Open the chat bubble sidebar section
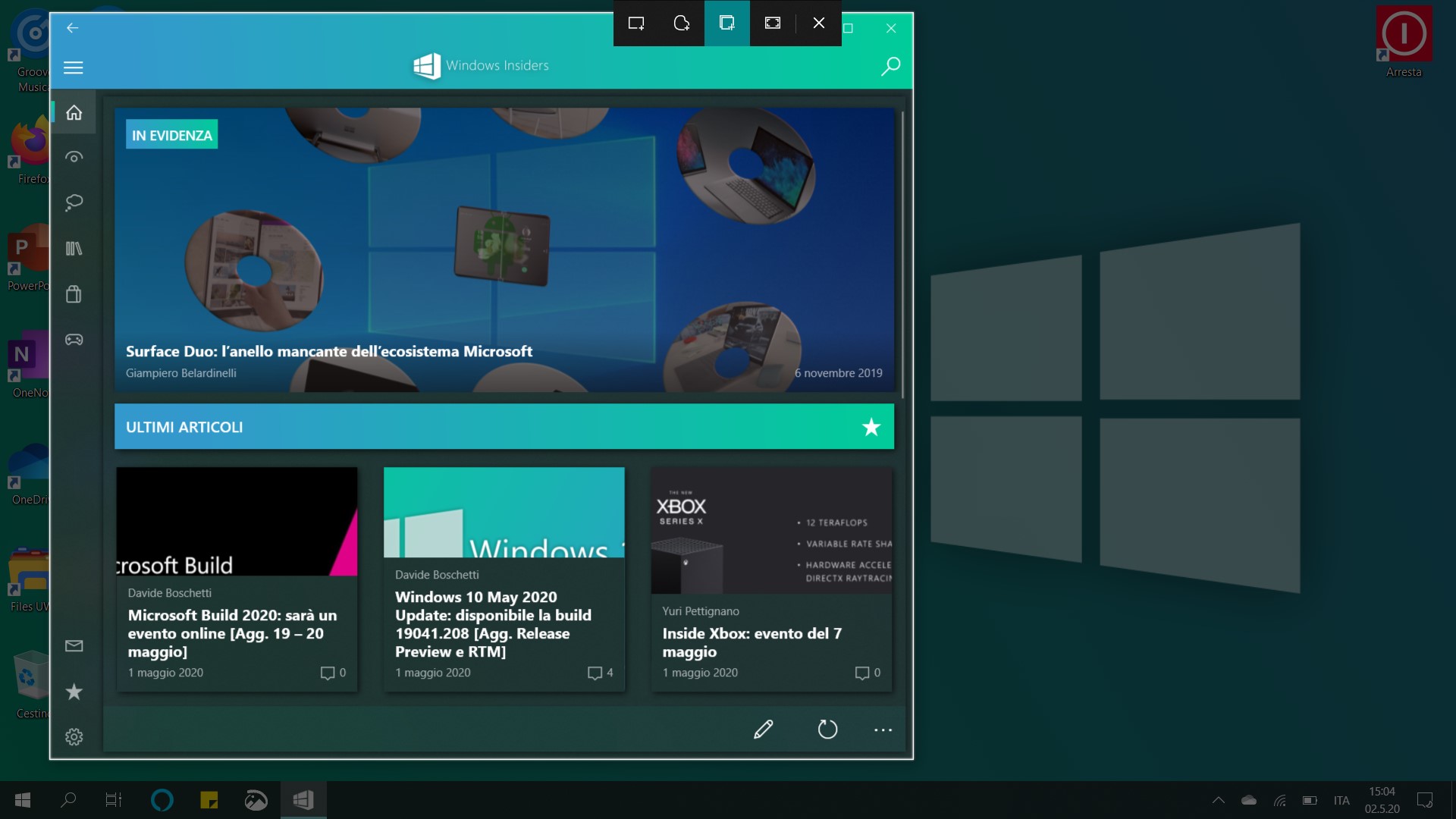The image size is (1456, 819). [74, 202]
